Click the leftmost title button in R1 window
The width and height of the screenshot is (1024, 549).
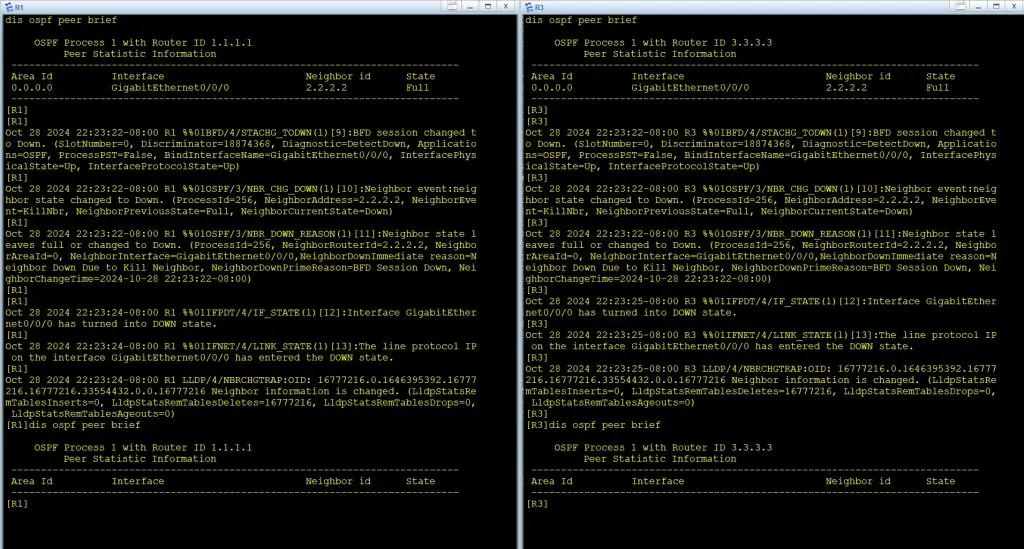coord(451,6)
